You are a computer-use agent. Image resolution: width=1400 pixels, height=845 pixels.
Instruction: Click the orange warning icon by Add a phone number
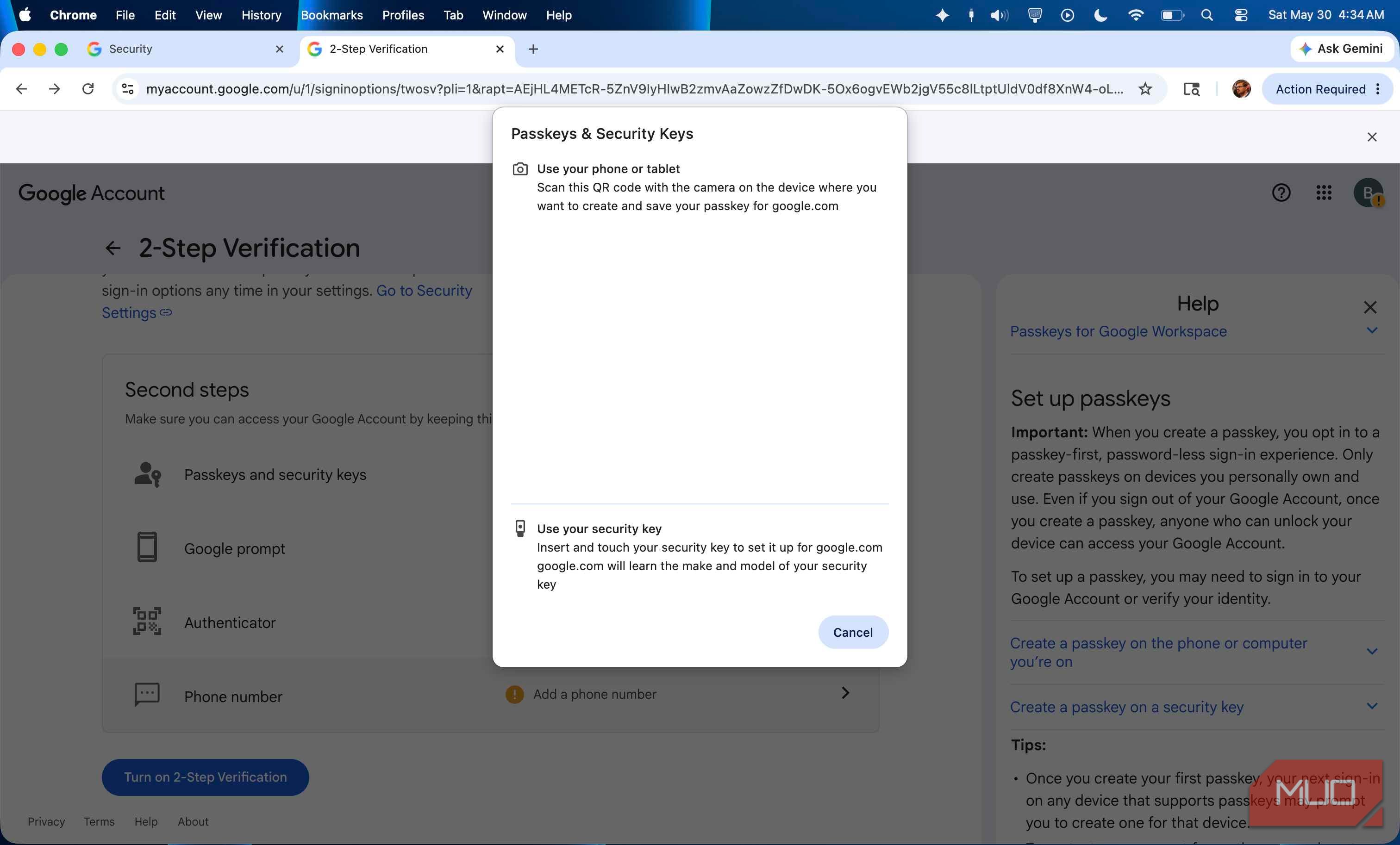(514, 694)
